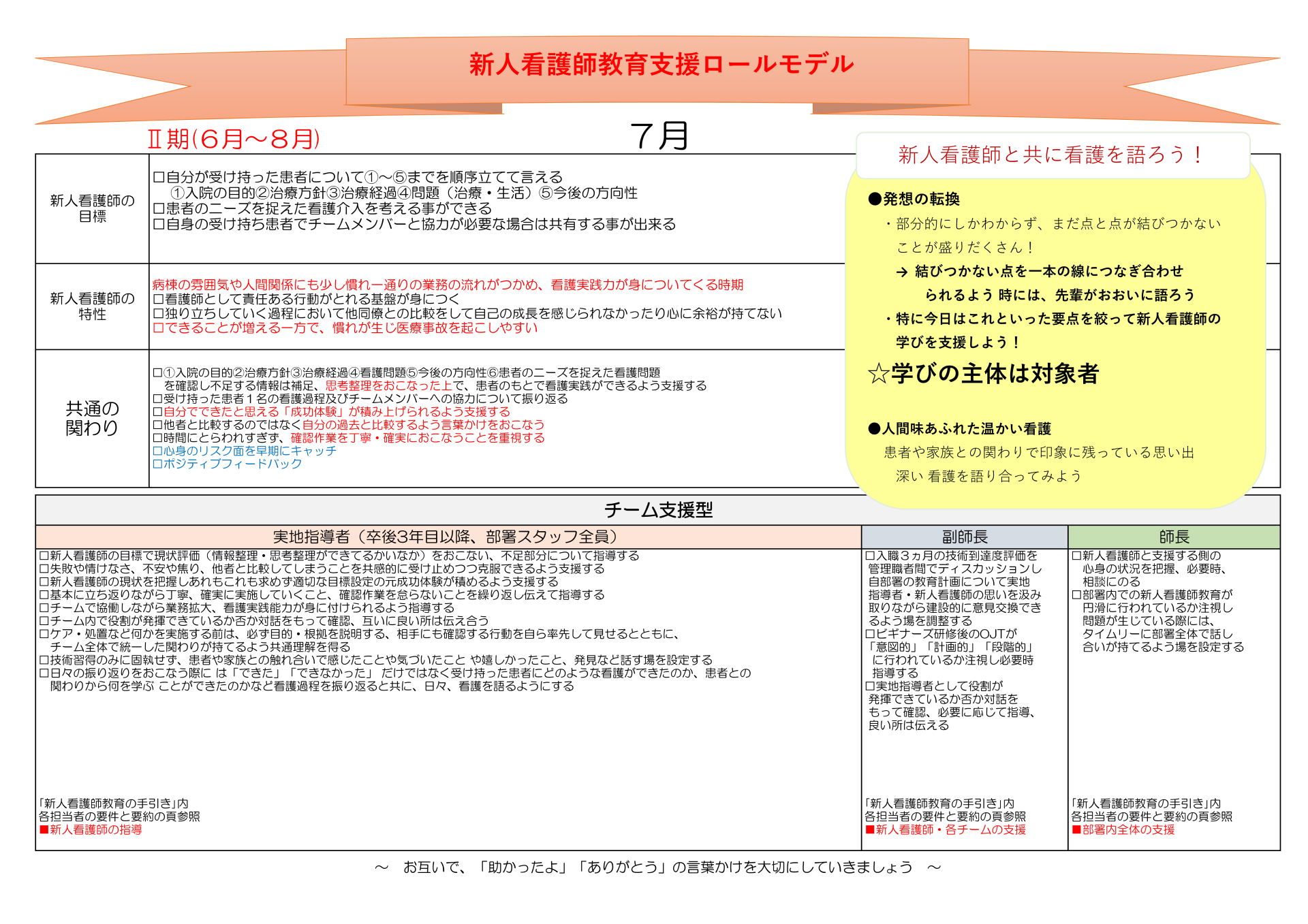
Task: Click the line チームで協働しながら業務拡大
Action: click(x=247, y=607)
